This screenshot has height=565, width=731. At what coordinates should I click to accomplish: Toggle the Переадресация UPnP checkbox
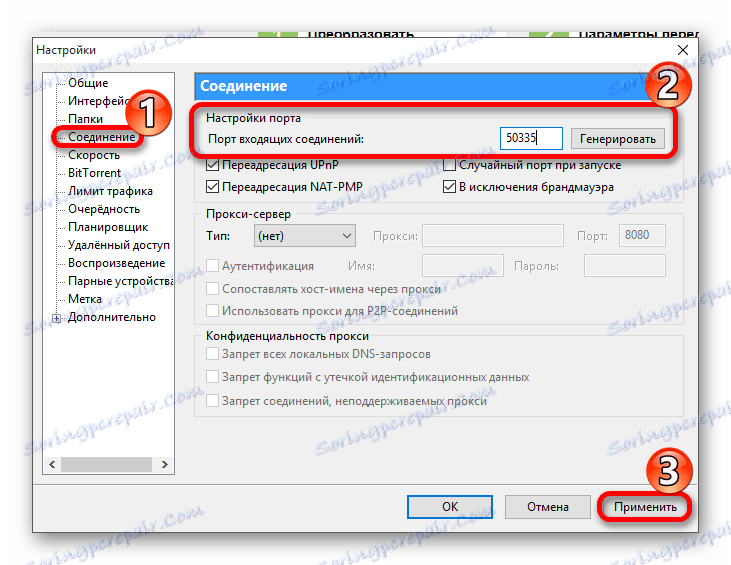[x=212, y=165]
